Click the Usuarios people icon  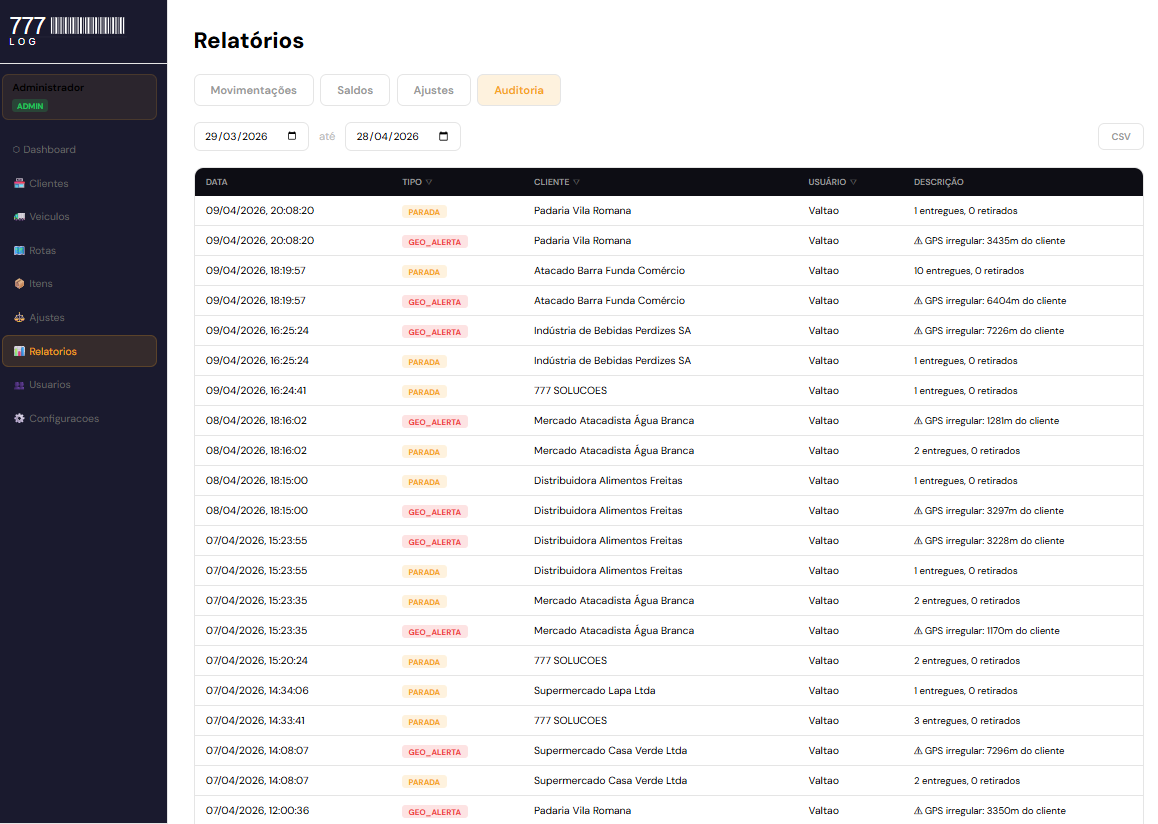coord(19,385)
